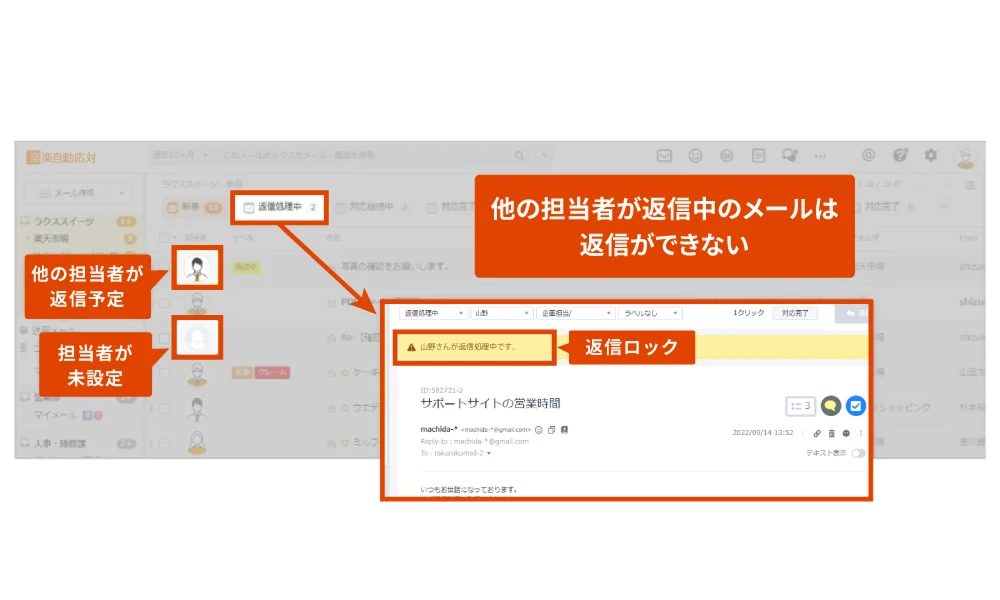The width and height of the screenshot is (1000, 600).
Task: Open the three-dot more menu in top bar
Action: click(x=820, y=156)
